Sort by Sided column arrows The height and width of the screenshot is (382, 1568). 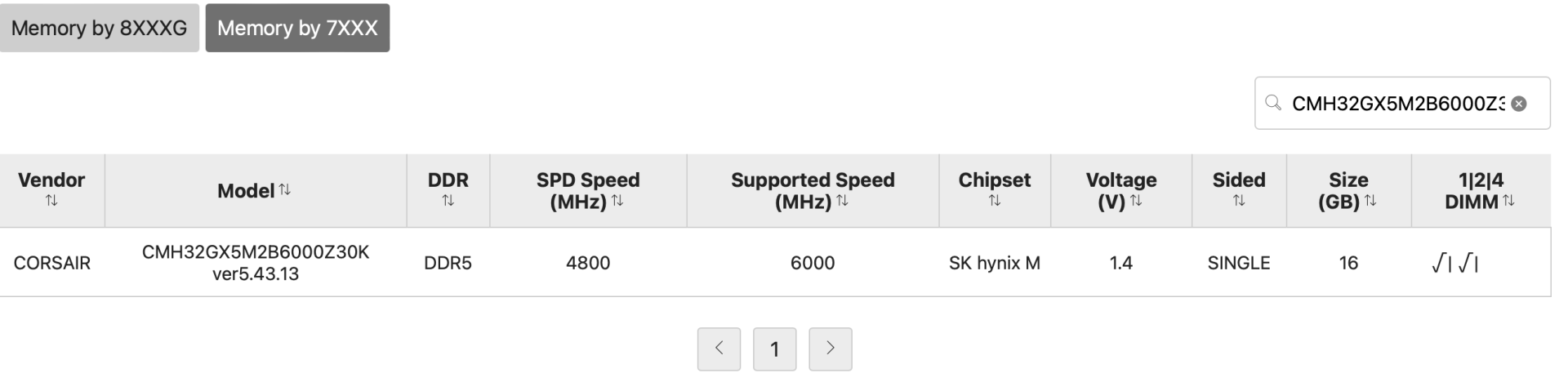1238,201
